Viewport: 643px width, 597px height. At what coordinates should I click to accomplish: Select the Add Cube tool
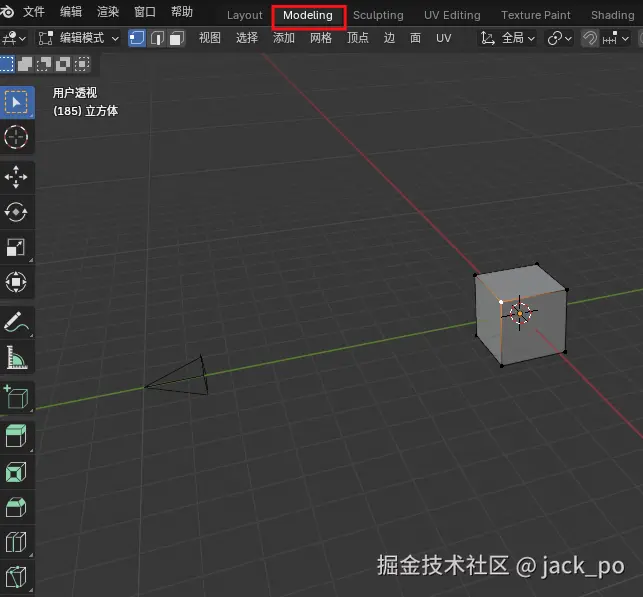click(16, 397)
